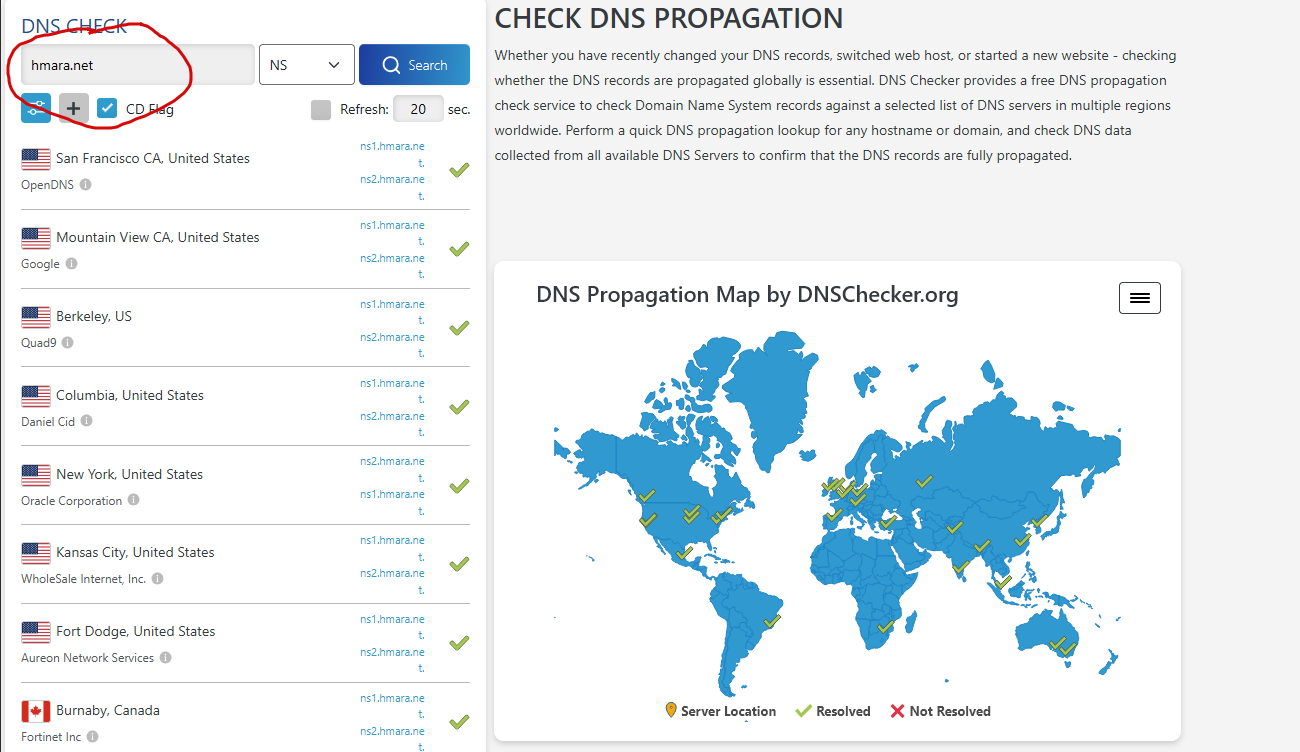Click the CHECK DNS PROPAGATION heading

tap(669, 18)
